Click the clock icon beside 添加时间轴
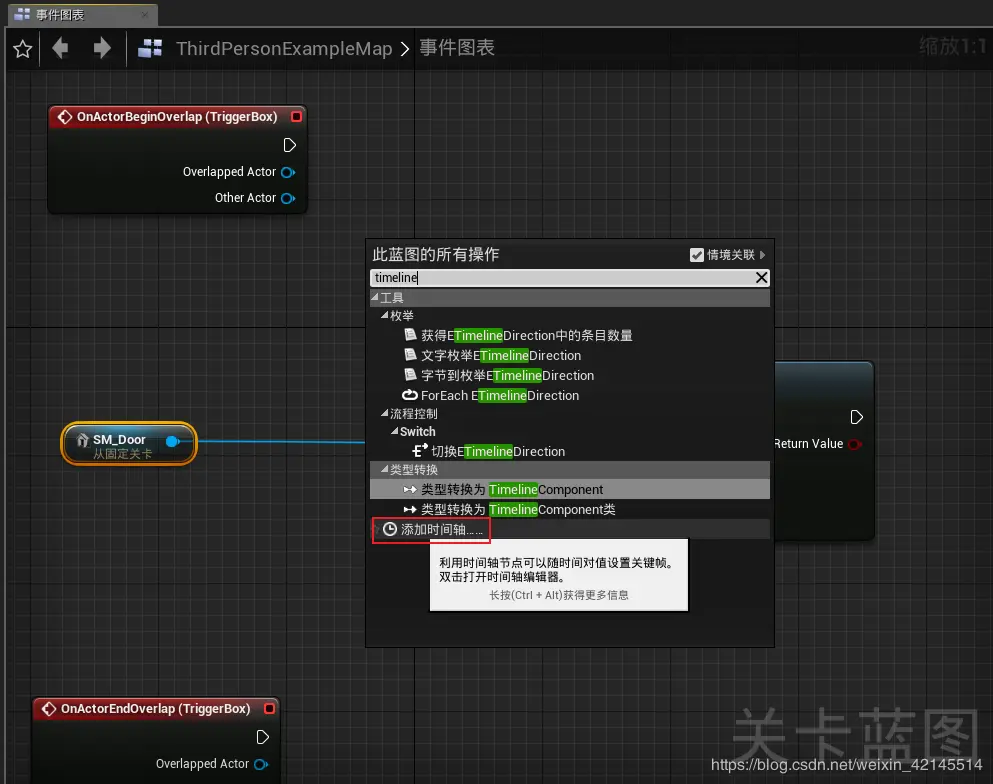993x784 pixels. coord(390,529)
